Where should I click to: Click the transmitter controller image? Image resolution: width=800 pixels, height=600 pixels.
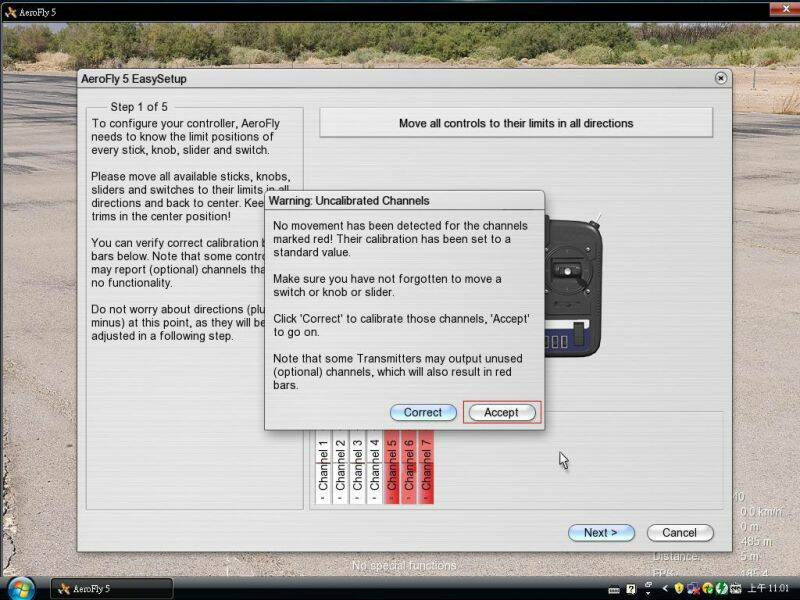click(573, 286)
